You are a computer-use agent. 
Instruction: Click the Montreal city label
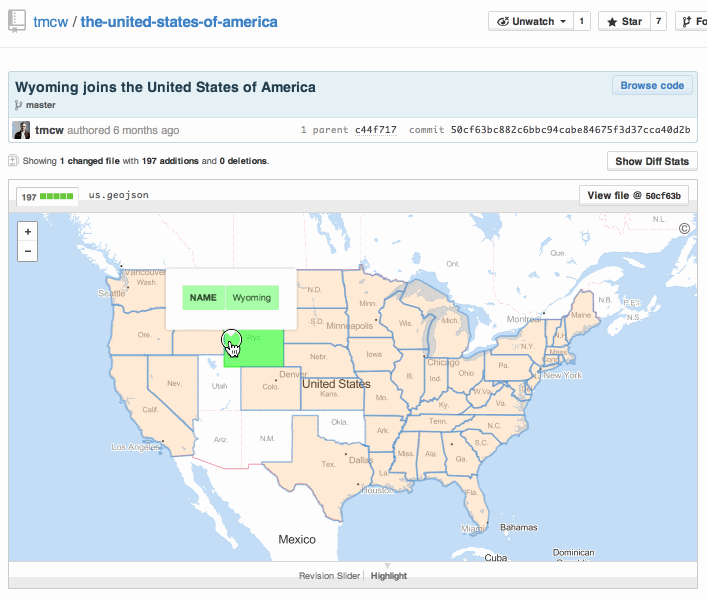[524, 319]
